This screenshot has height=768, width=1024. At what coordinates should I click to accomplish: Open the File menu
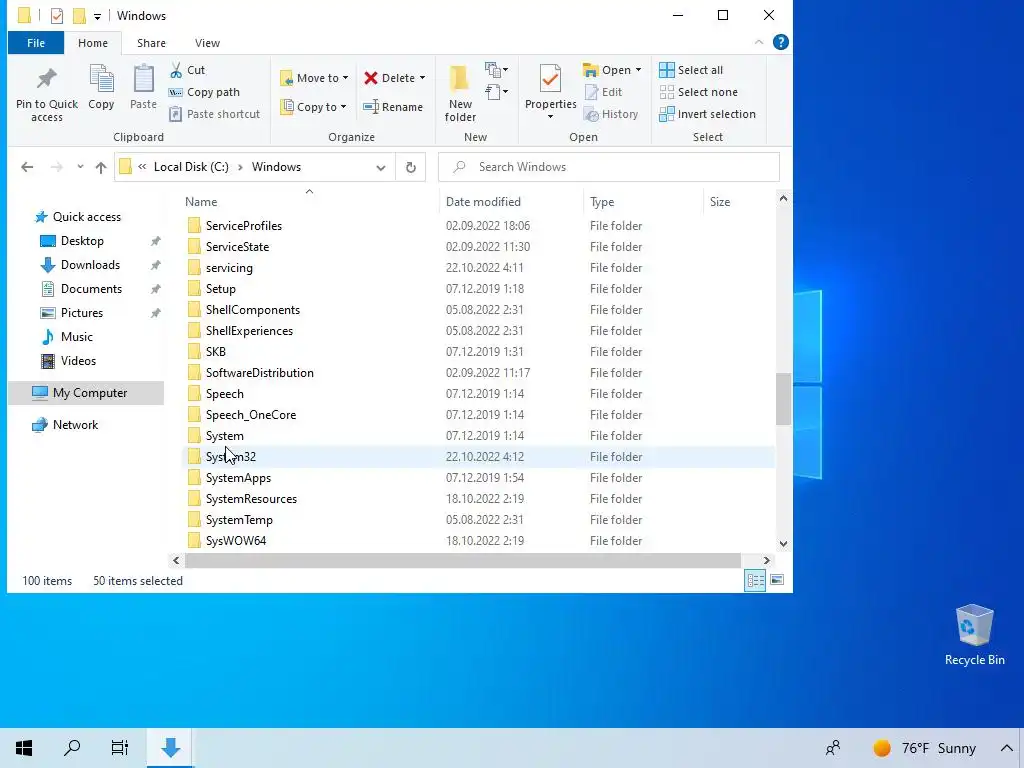(36, 43)
